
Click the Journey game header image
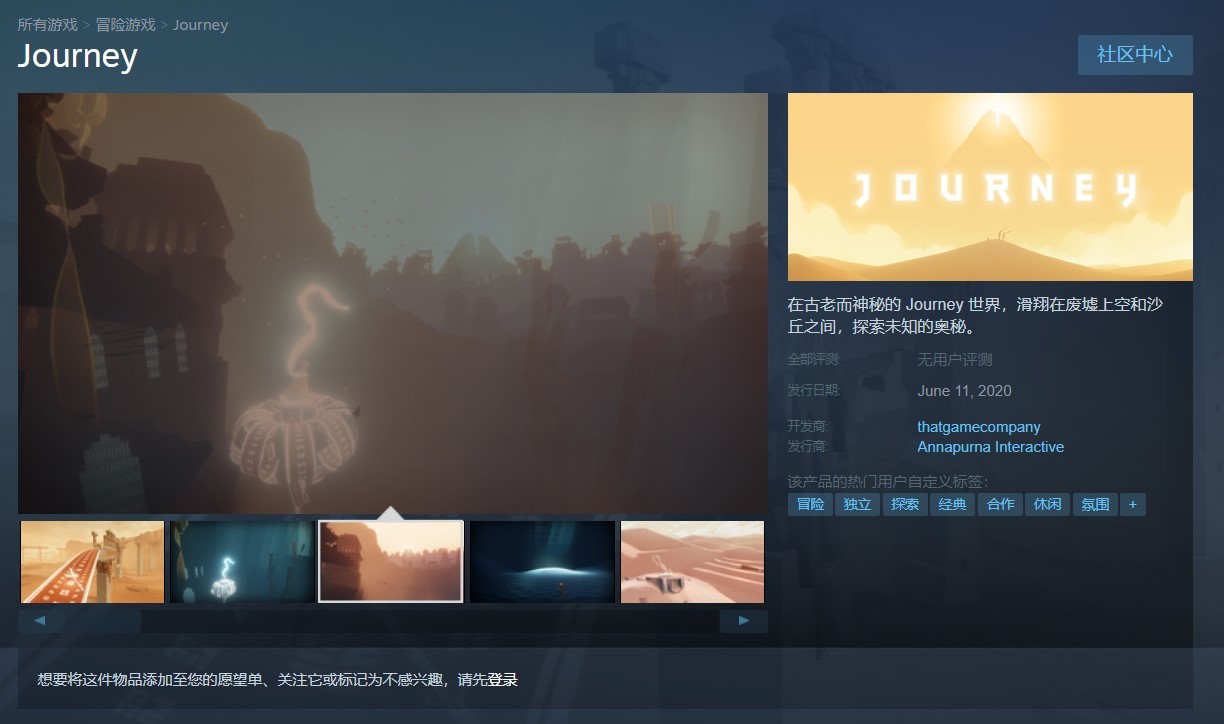tap(990, 187)
